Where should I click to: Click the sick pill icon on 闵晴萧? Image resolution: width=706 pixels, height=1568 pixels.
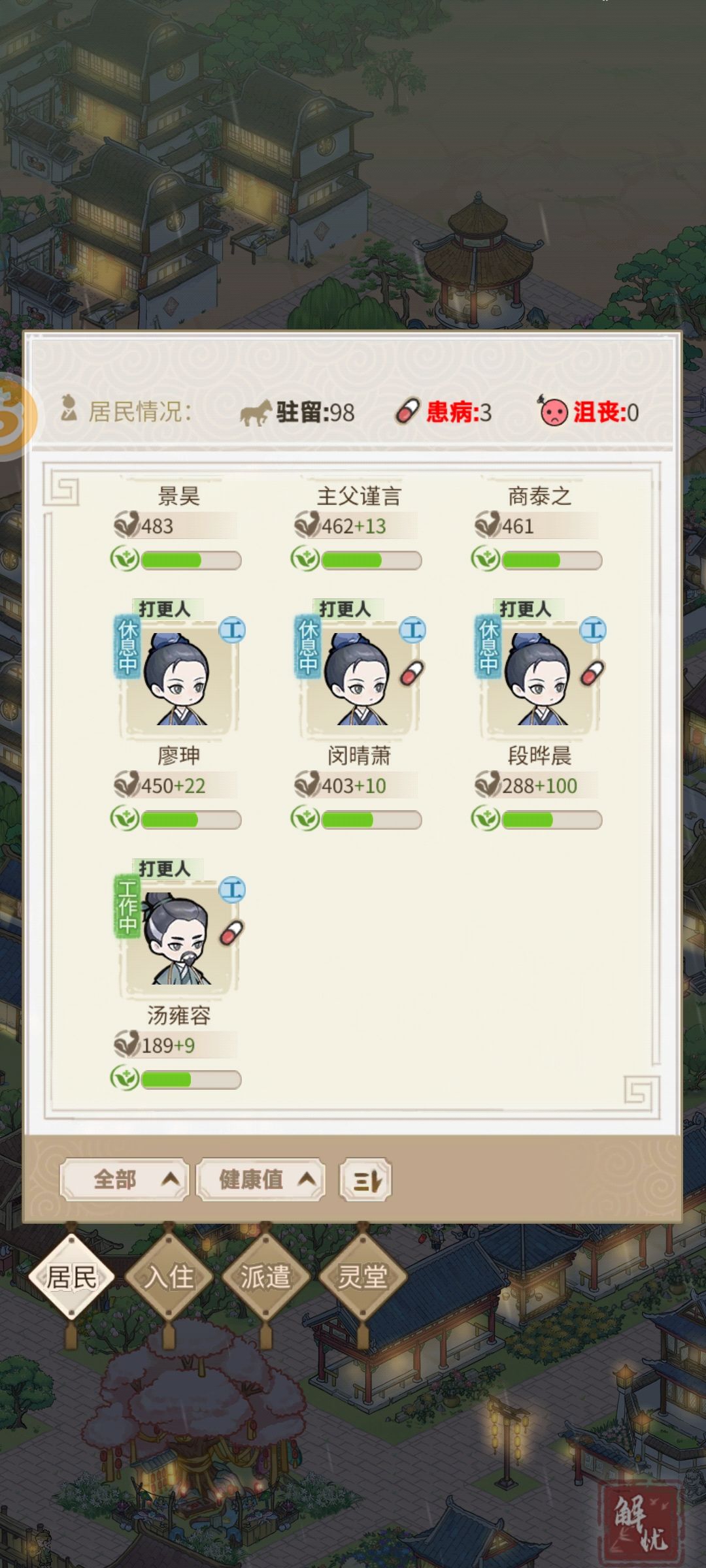coord(412,673)
